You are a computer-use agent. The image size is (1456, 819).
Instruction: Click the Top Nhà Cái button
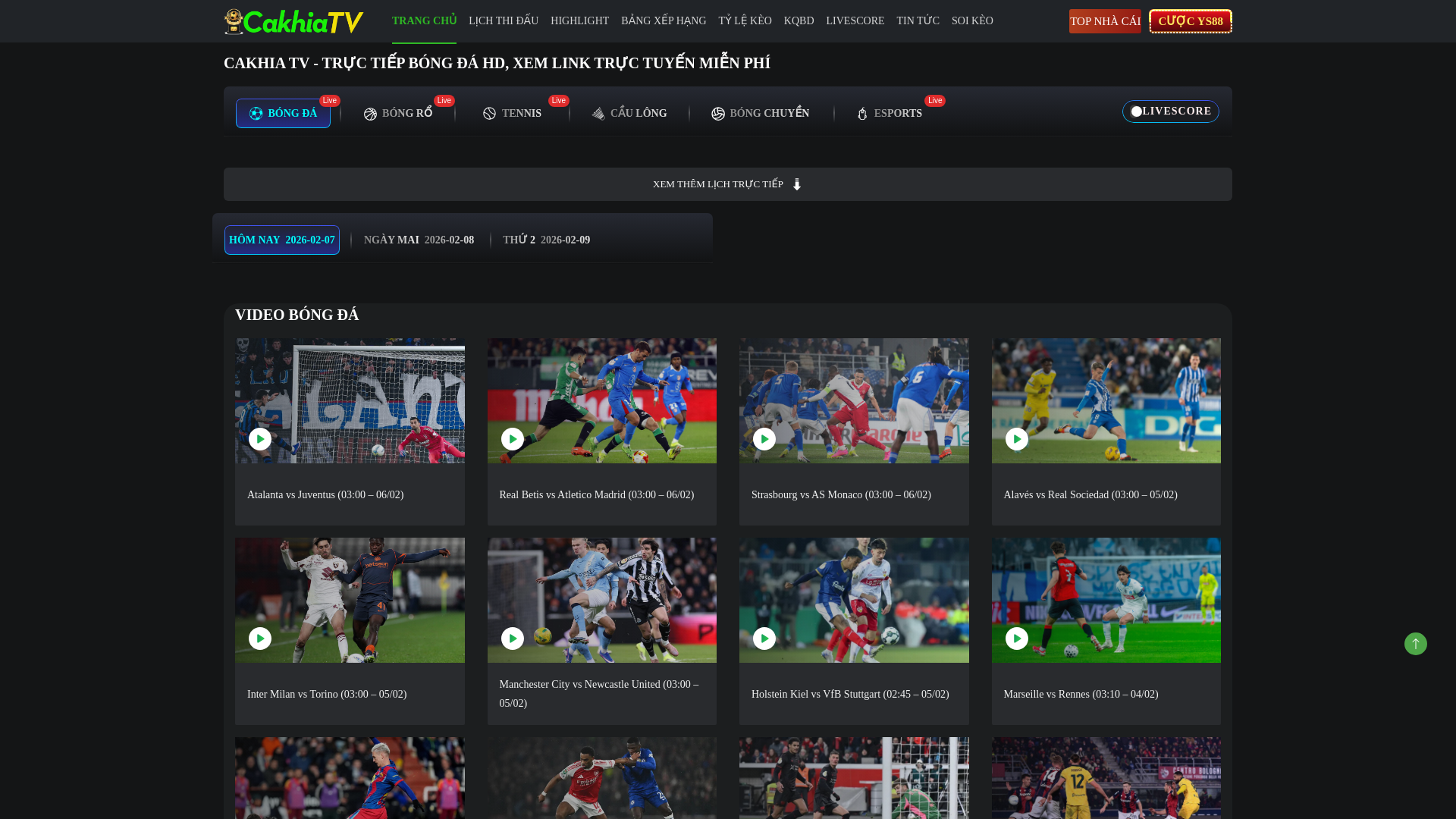pyautogui.click(x=1105, y=21)
